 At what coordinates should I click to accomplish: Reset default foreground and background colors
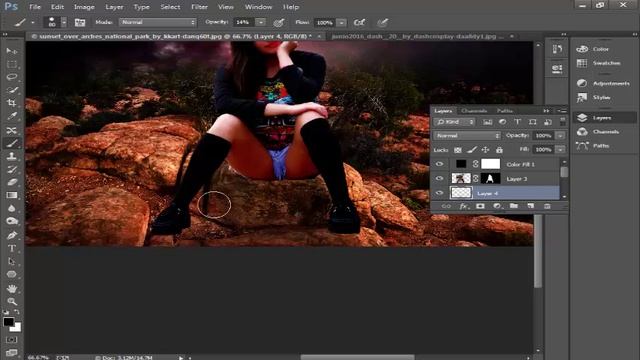click(6, 312)
